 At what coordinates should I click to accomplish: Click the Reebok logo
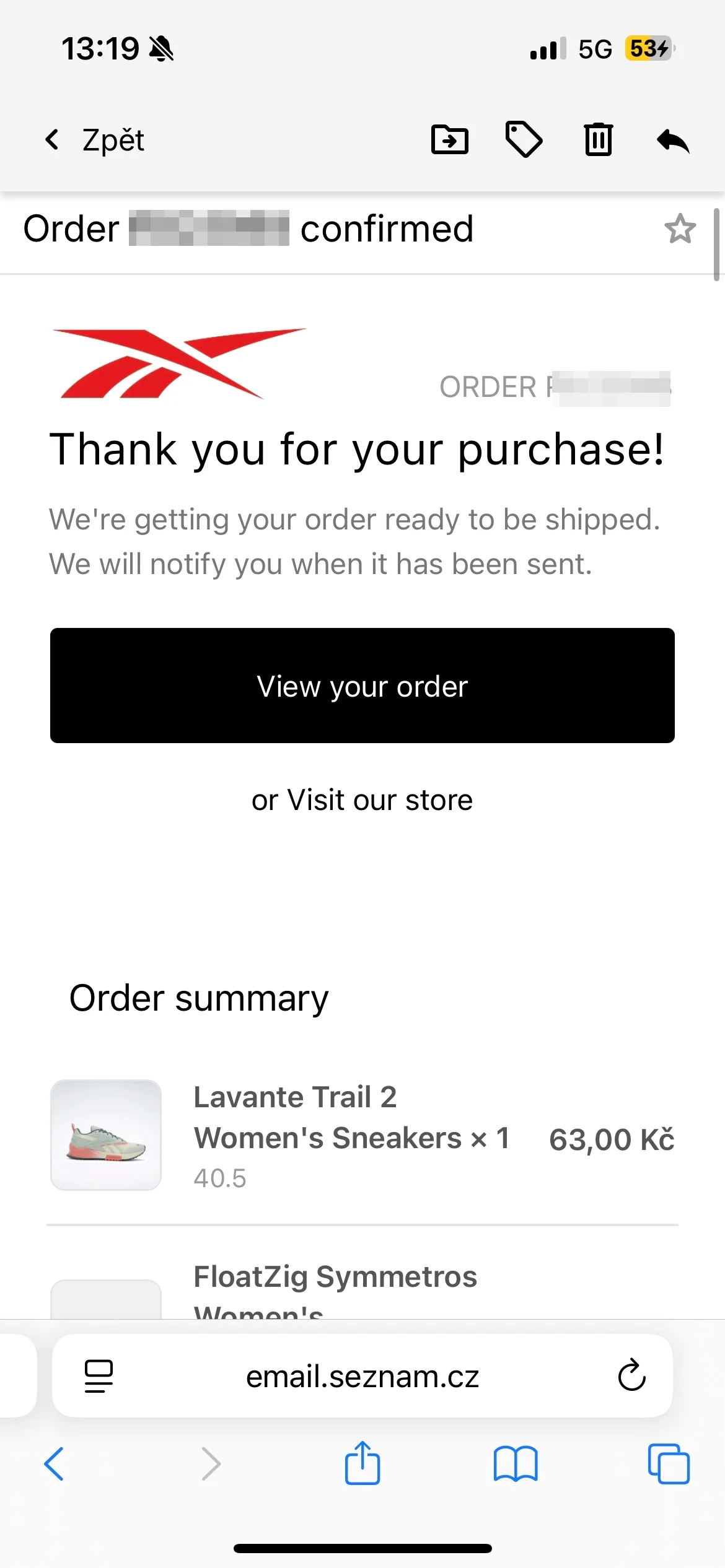tap(180, 364)
